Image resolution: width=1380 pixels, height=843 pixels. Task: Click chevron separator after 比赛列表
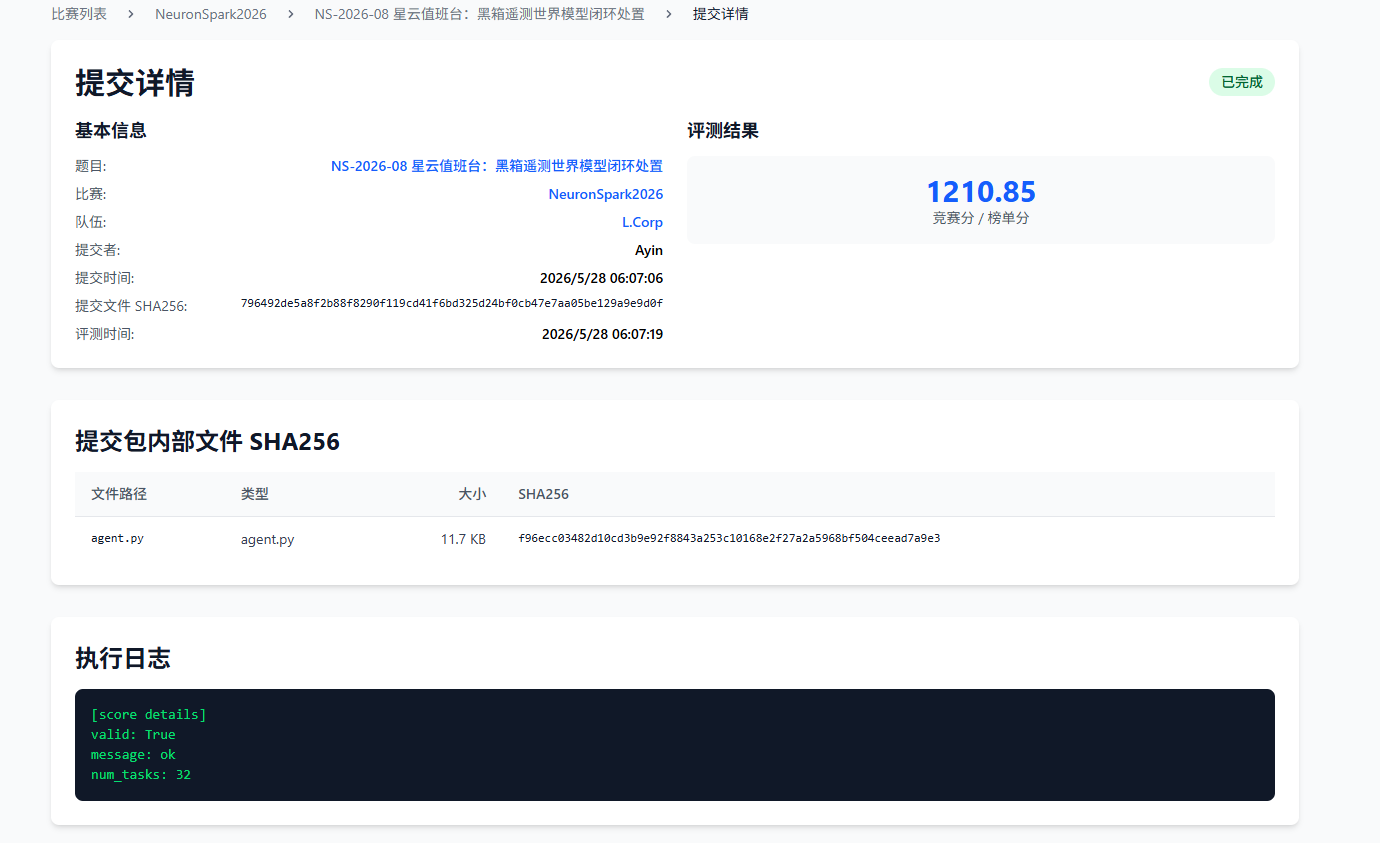click(131, 14)
